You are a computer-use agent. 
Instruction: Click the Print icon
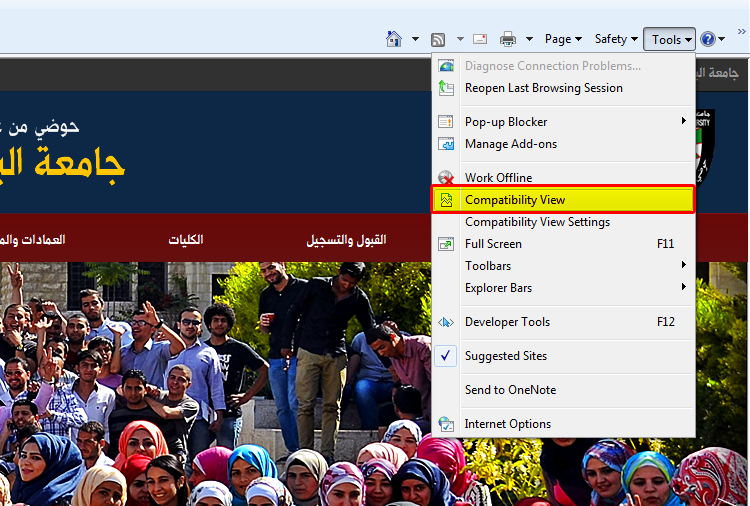click(507, 39)
